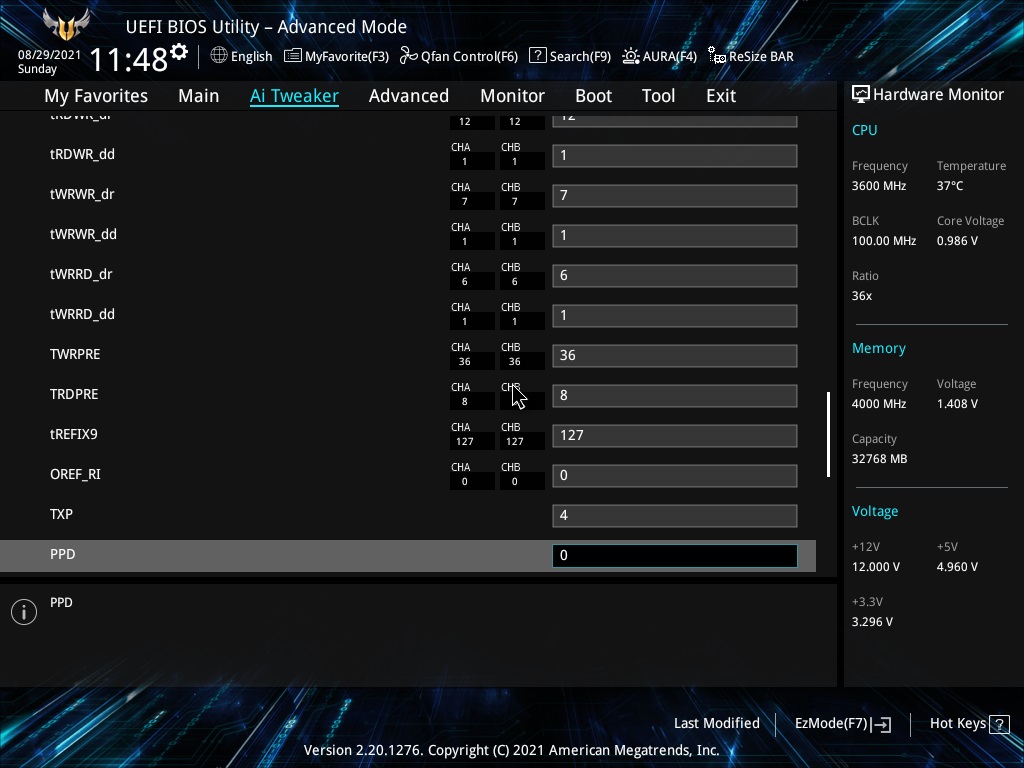
Task: Open the Main tab
Action: (x=199, y=96)
